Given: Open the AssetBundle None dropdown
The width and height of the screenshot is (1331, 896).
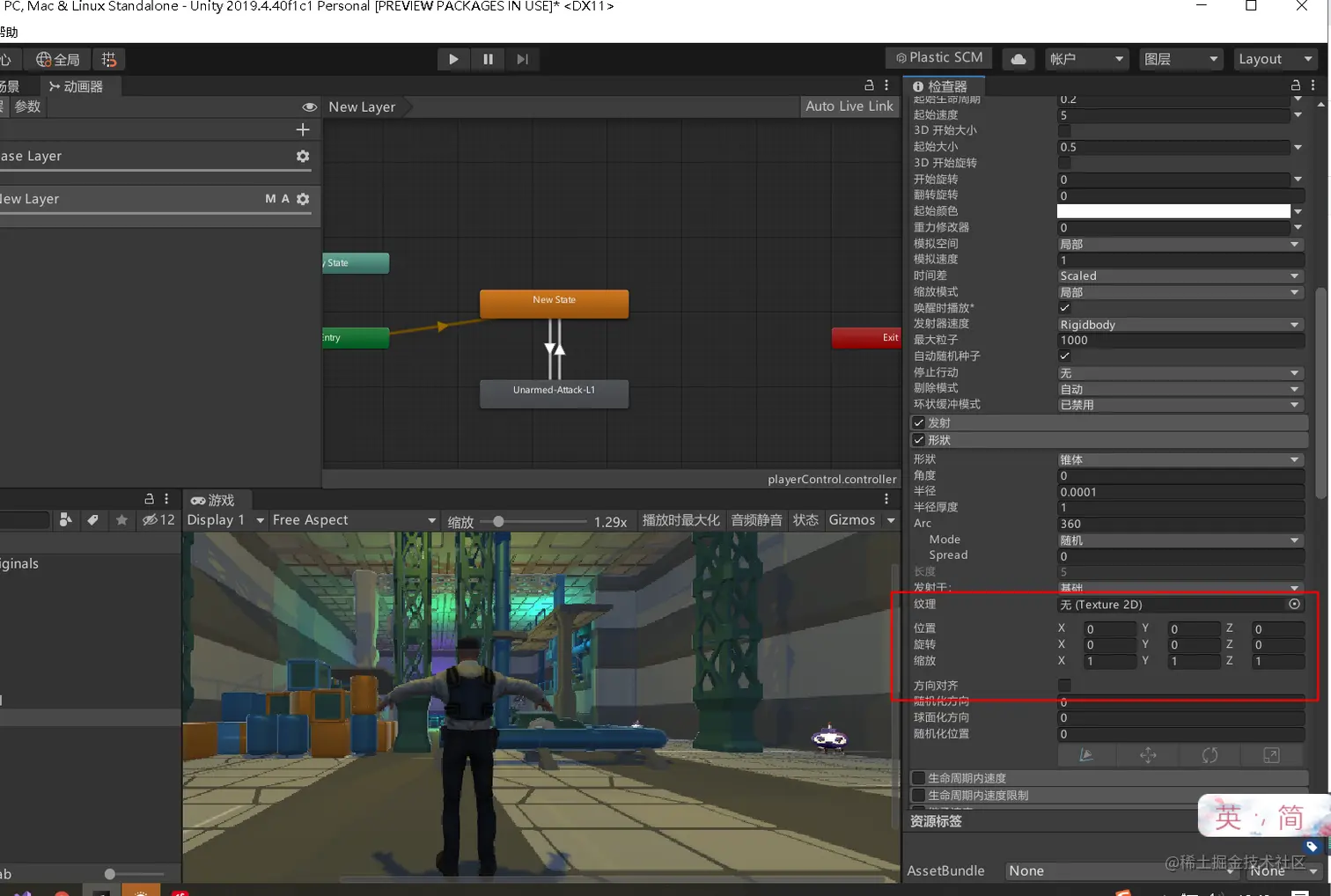Looking at the screenshot, I should coord(1121,870).
